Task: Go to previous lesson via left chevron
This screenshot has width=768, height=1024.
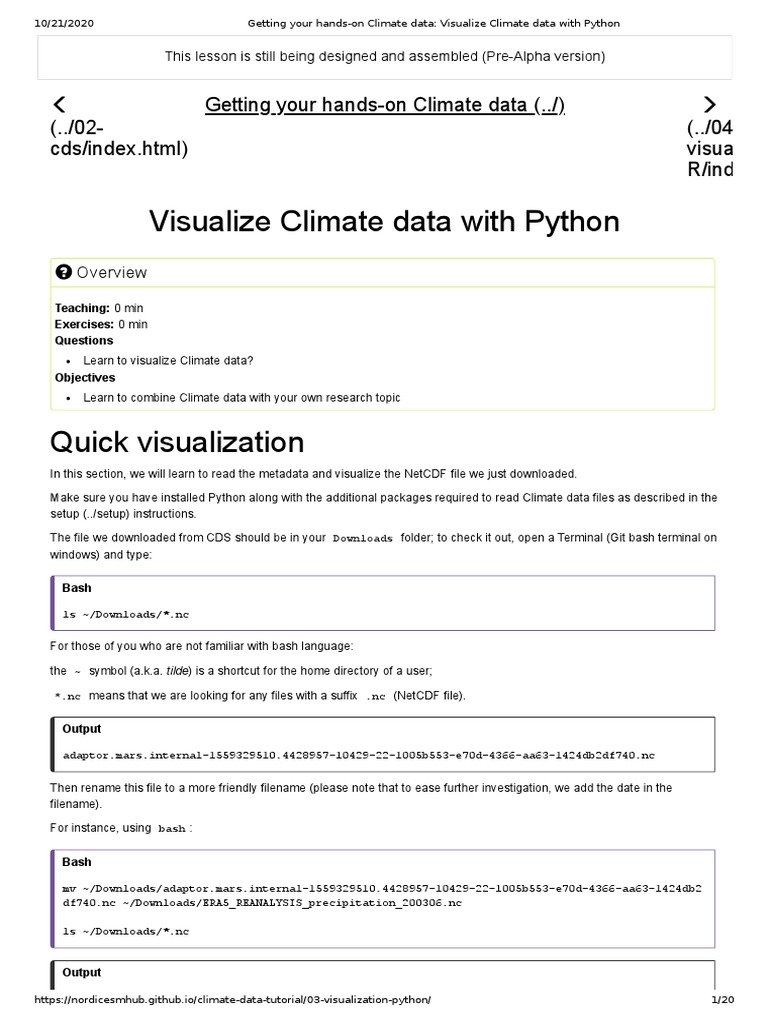Action: point(59,105)
